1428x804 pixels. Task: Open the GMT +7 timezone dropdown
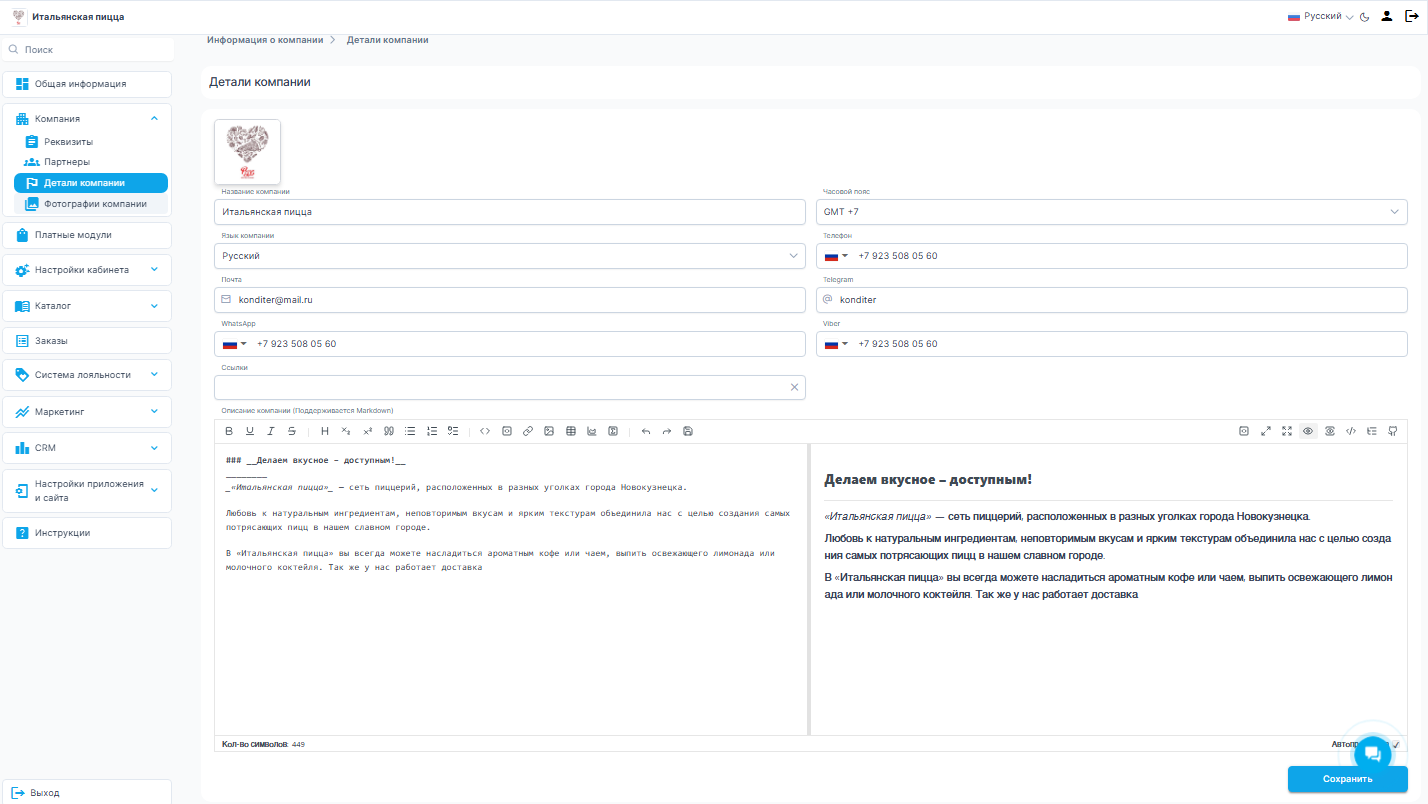(1111, 212)
